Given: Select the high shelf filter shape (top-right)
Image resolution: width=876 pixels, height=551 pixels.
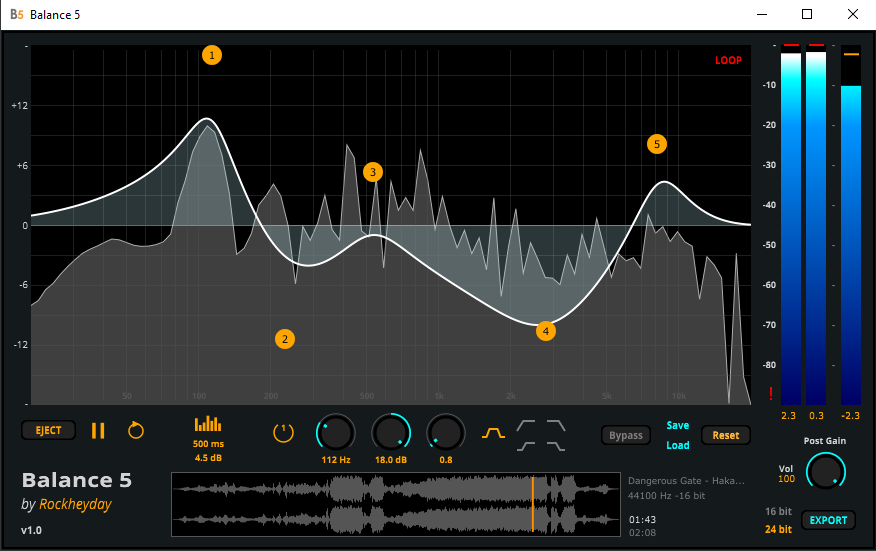Looking at the screenshot, I should pyautogui.click(x=555, y=425).
